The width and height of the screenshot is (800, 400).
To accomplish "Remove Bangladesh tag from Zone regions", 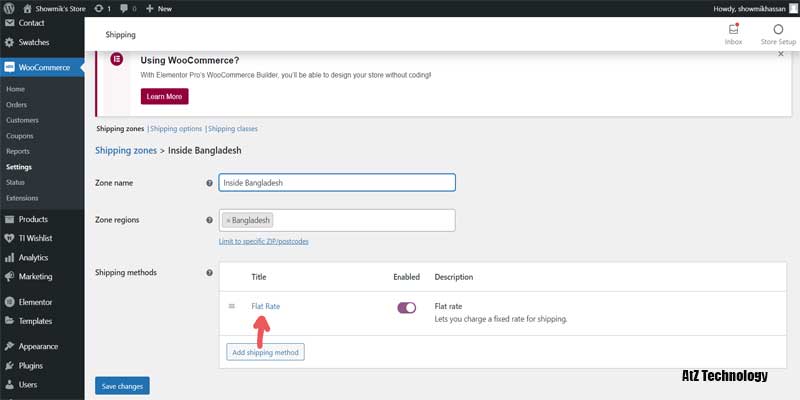I will 228,220.
